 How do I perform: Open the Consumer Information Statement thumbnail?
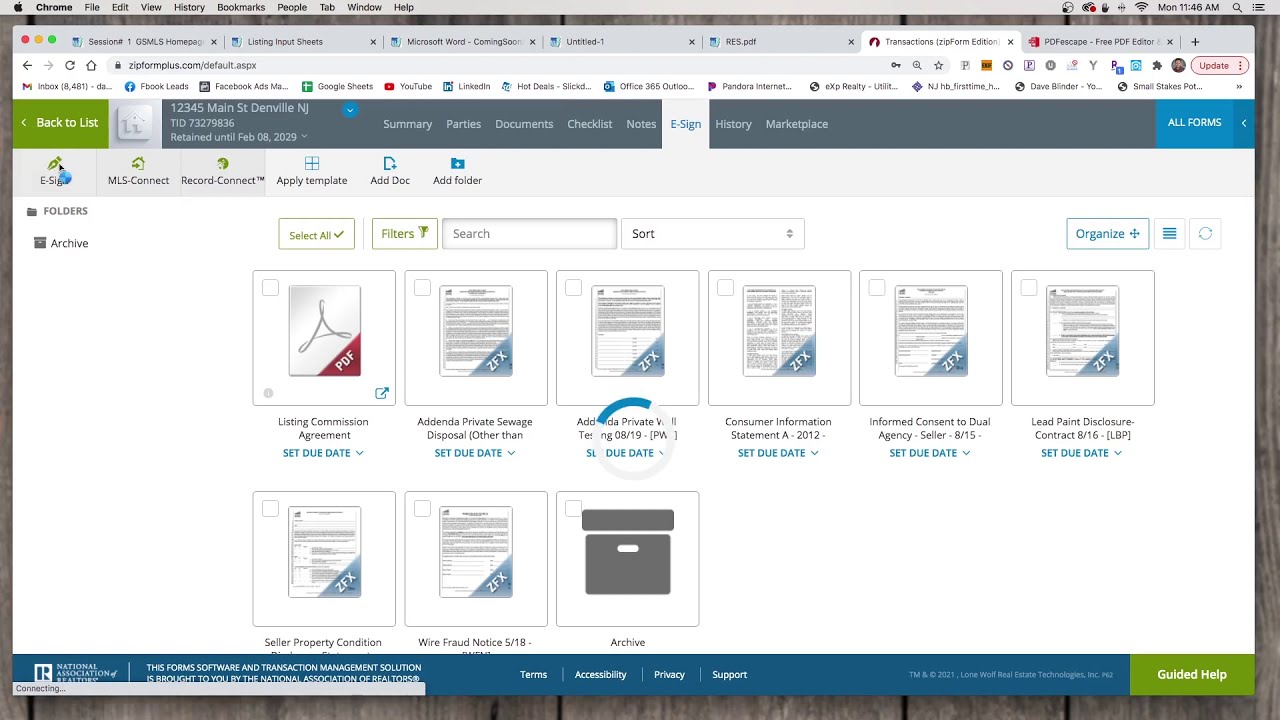(779, 331)
